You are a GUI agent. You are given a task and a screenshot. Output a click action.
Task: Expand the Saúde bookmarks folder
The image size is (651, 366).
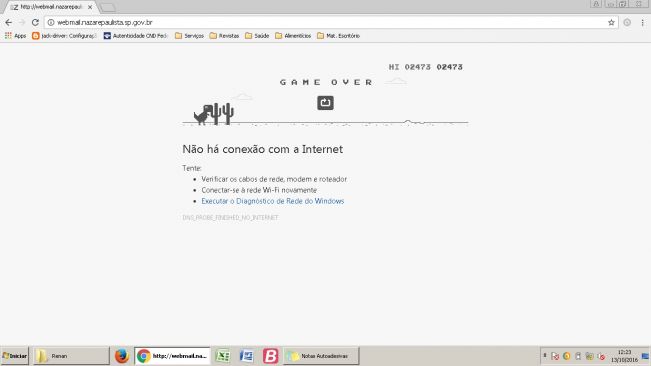(257, 36)
